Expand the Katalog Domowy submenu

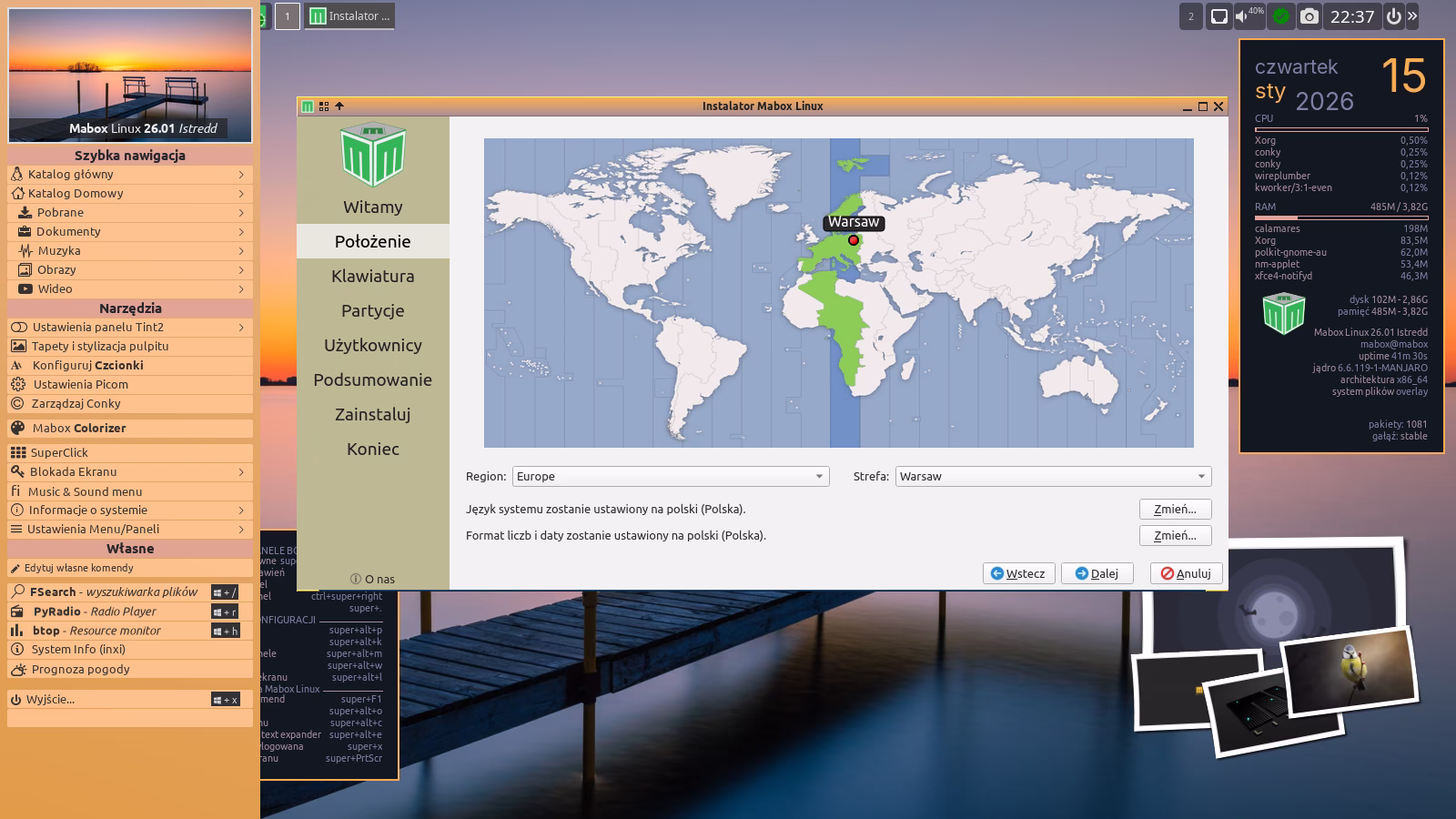point(241,193)
